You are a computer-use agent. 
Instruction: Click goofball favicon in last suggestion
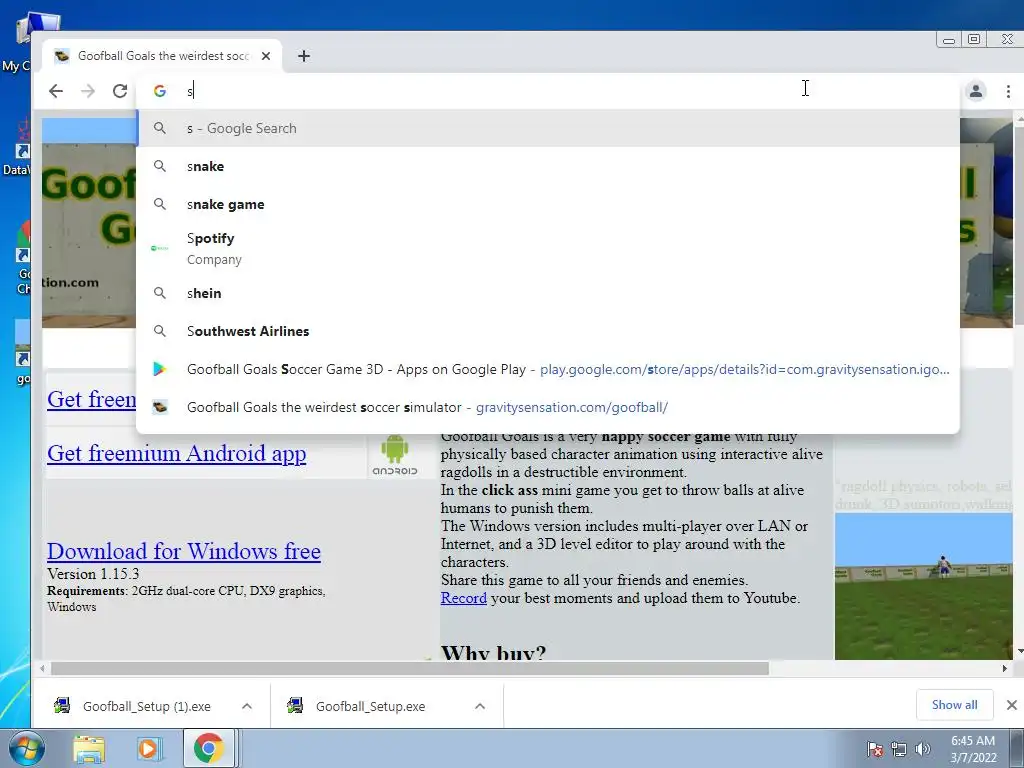(159, 407)
